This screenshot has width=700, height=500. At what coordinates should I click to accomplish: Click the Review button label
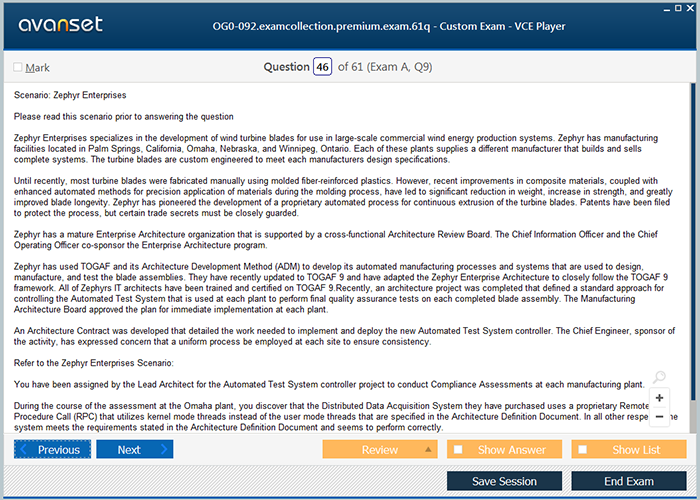pos(379,450)
